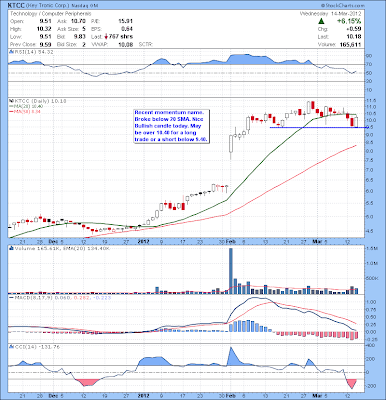This screenshot has width=386, height=400.
Task: Click the red MA(50) 8.34 legend
Action: click(25, 112)
